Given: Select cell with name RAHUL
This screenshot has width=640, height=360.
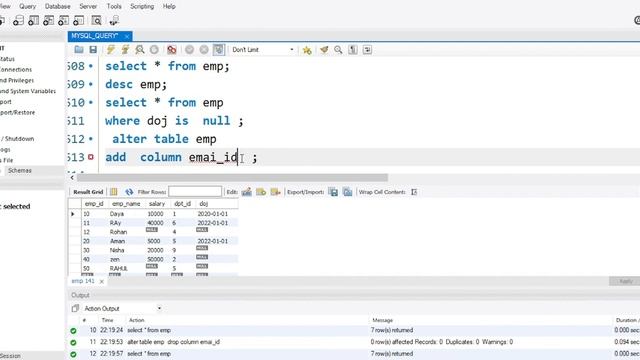Looking at the screenshot, I should 119,269.
